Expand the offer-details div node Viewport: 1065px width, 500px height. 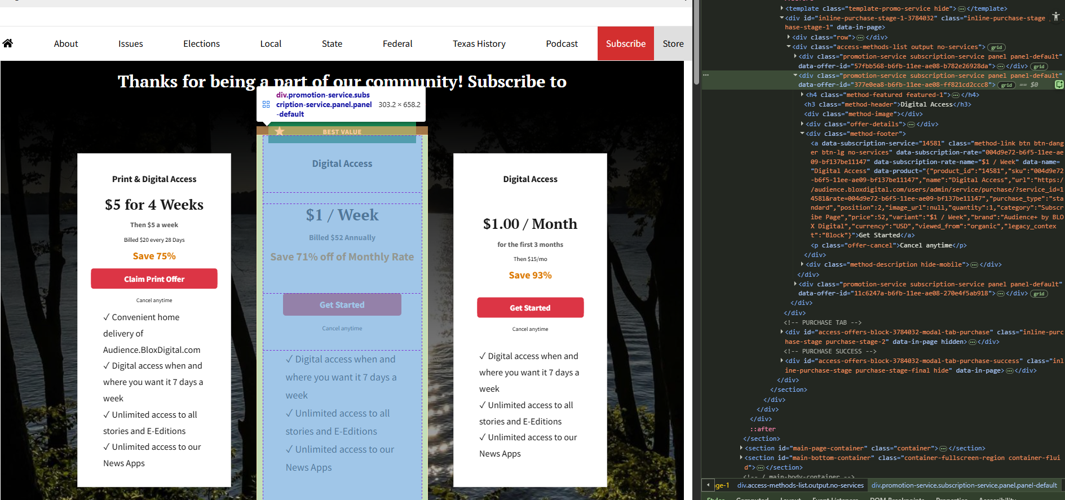pos(802,124)
